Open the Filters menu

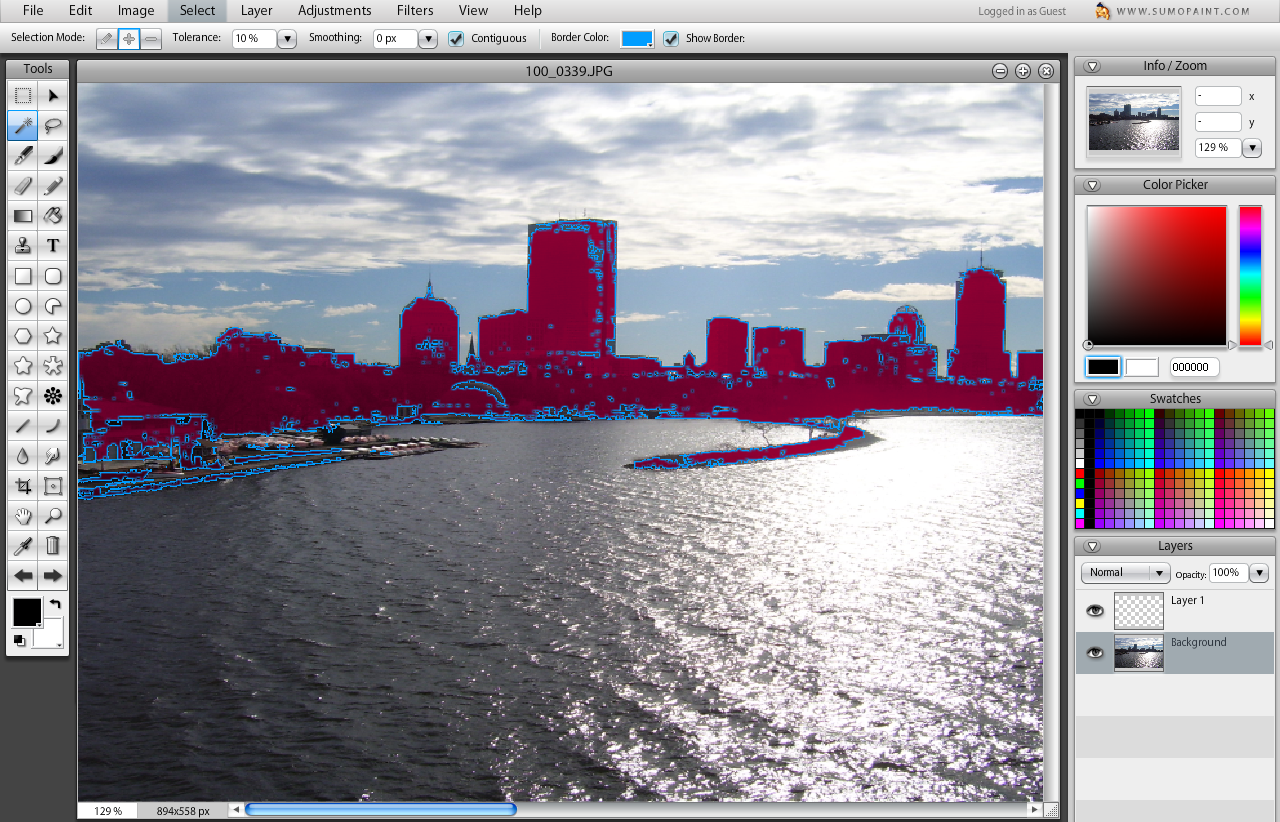point(414,10)
